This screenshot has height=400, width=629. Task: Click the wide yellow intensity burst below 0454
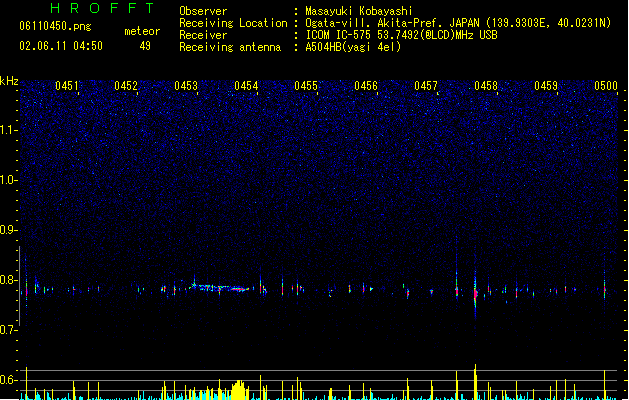(239, 390)
